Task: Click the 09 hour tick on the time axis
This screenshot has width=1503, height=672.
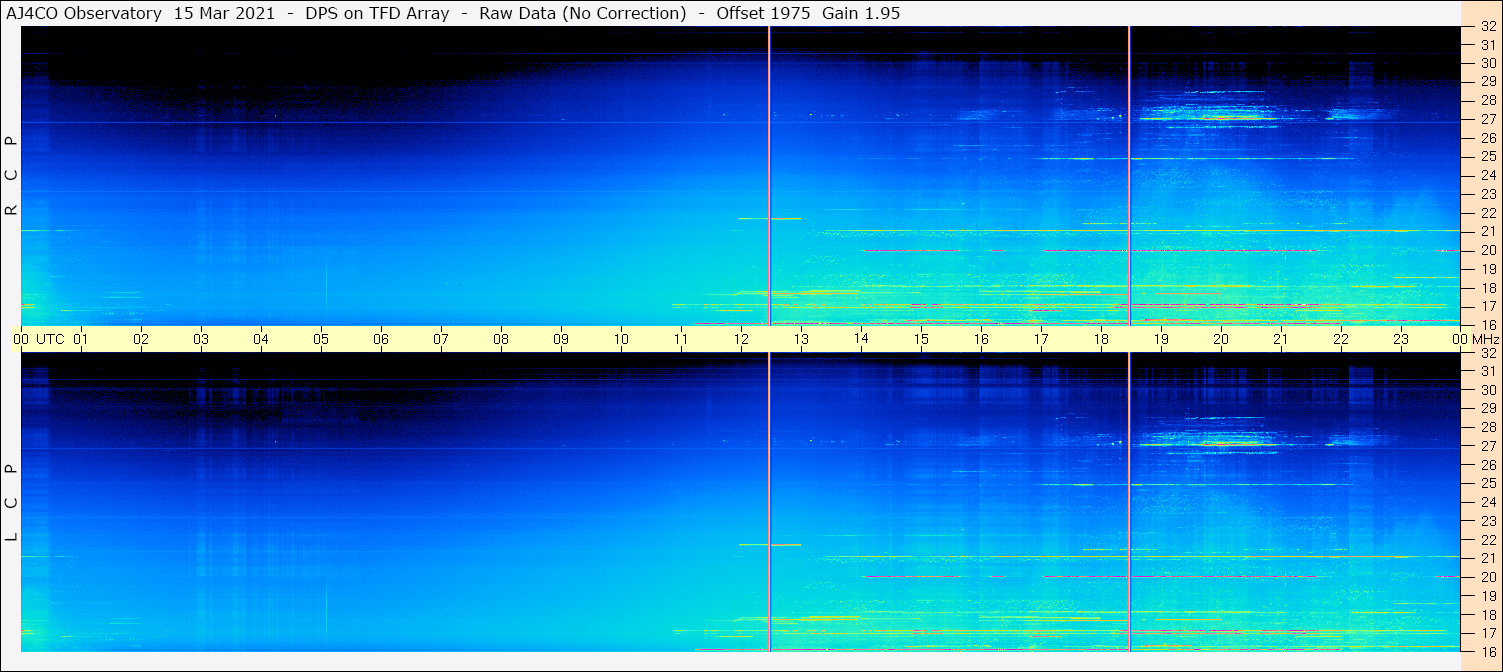Action: pos(561,340)
